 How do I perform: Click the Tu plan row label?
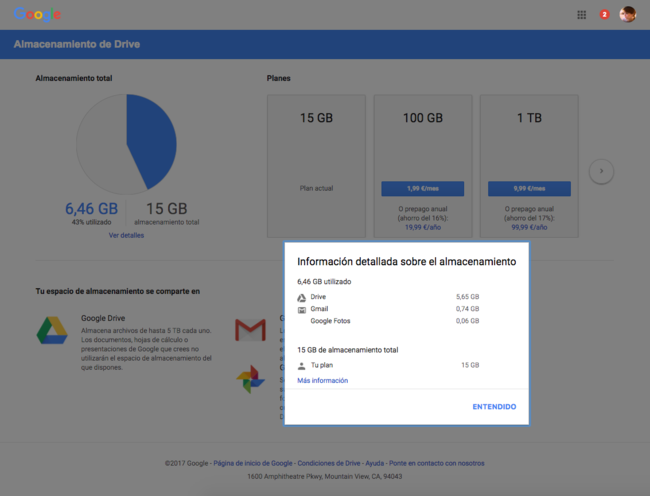(322, 365)
